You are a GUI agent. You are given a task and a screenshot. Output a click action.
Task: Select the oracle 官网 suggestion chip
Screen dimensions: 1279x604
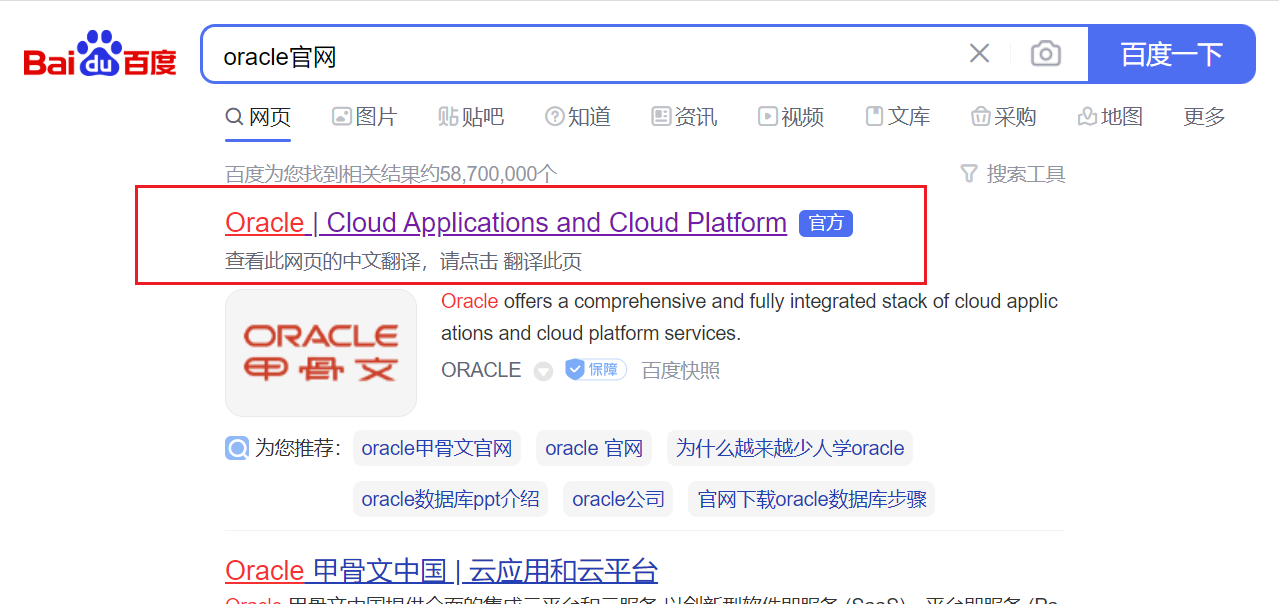point(594,448)
